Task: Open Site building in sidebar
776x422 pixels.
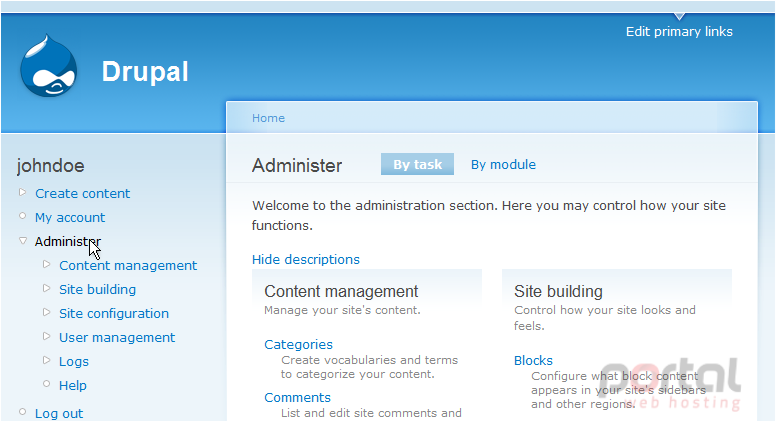Action: click(x=97, y=289)
